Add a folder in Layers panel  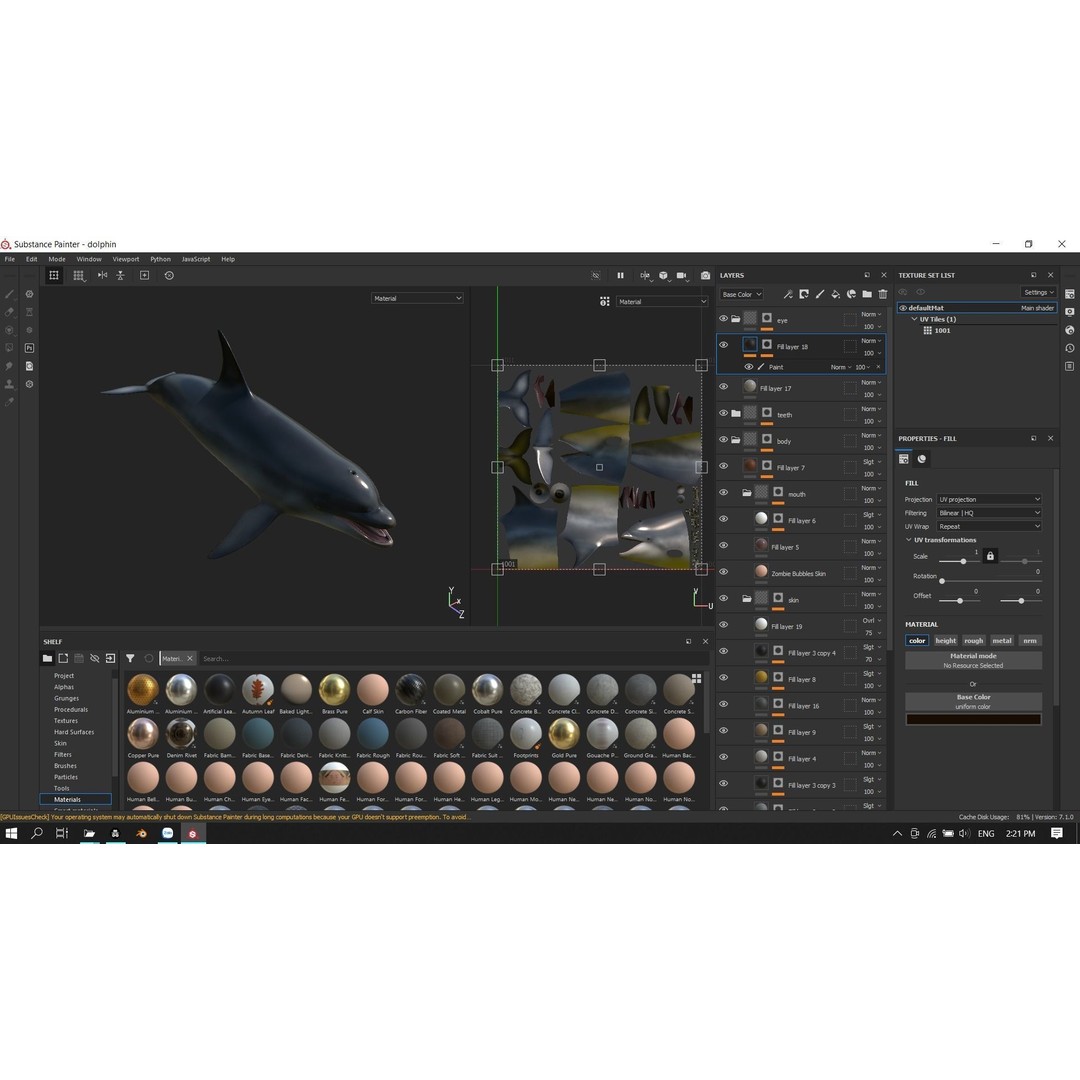click(x=867, y=294)
